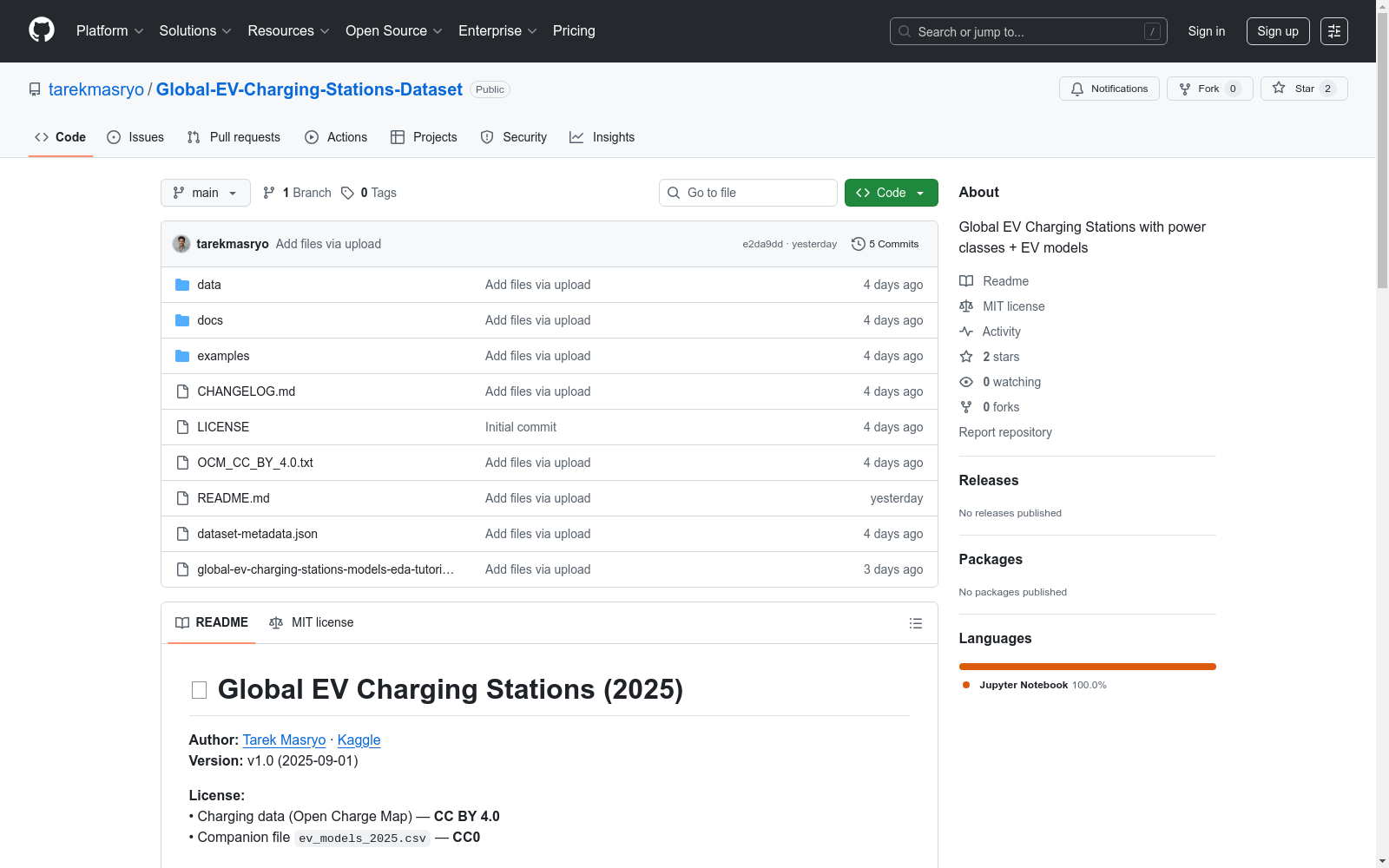Viewport: 1389px width, 868px height.
Task: Open the Kaggle link in README
Action: 359,740
